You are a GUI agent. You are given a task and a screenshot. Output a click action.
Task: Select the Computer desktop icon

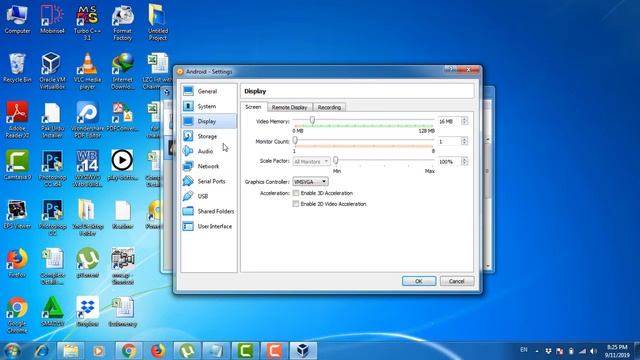[17, 20]
